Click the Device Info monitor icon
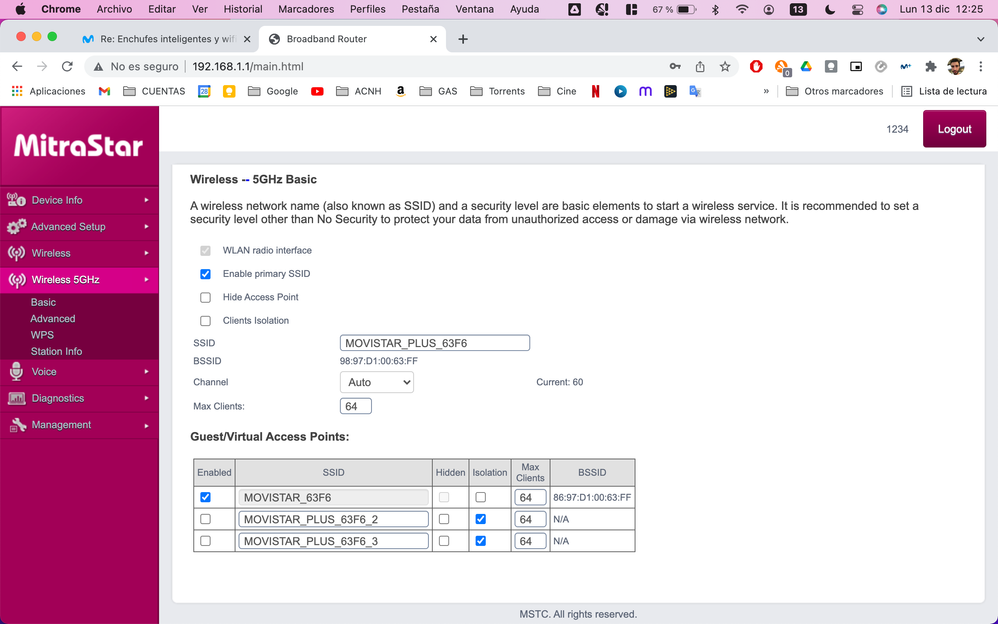 16,200
